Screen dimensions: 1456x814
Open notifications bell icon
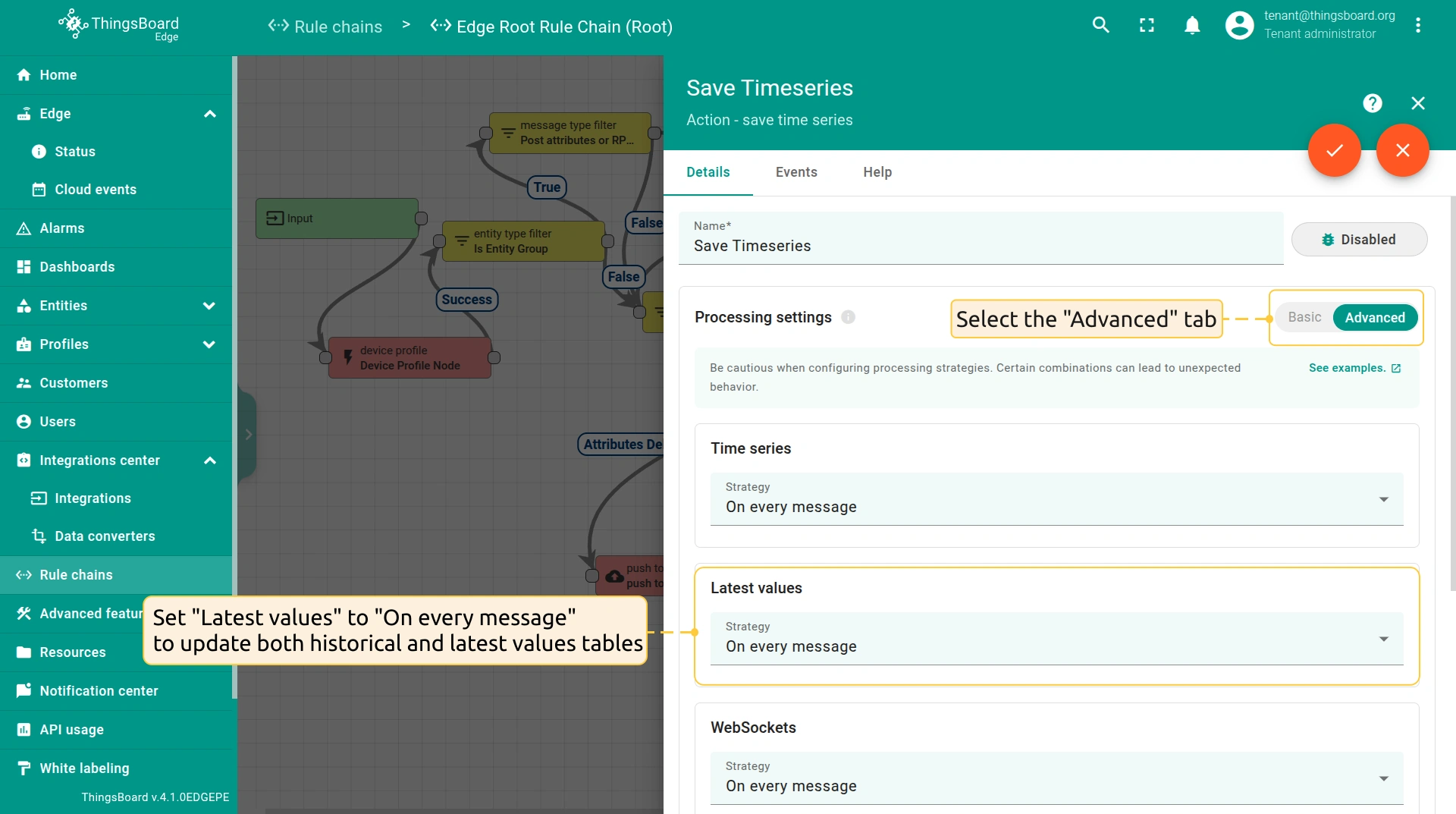point(1192,25)
